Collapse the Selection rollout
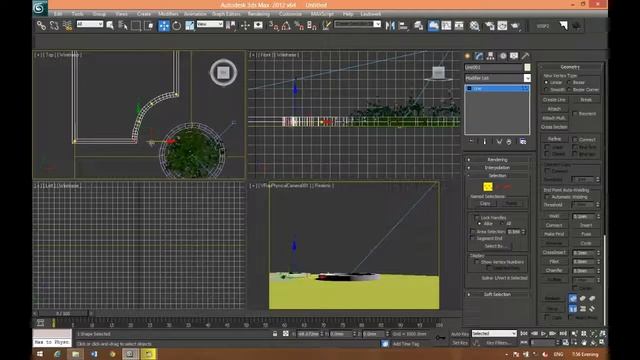Image resolution: width=640 pixels, height=360 pixels. (x=497, y=176)
